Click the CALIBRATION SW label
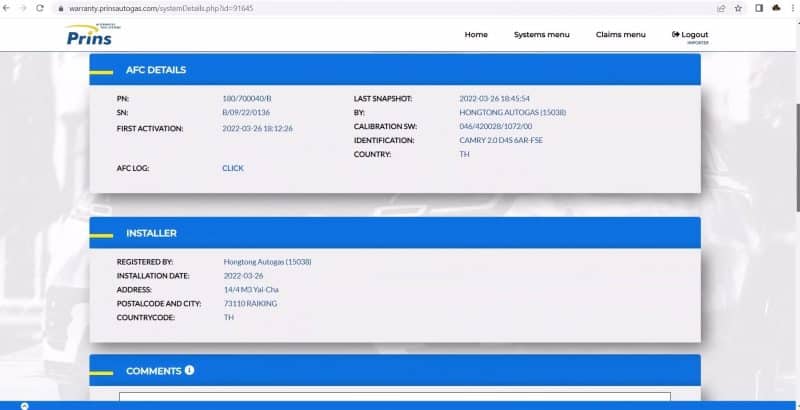 385,126
